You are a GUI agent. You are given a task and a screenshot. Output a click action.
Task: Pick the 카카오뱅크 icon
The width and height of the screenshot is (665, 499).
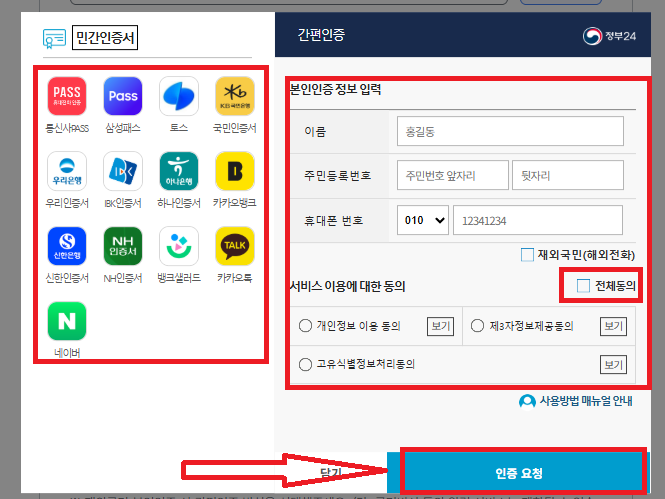point(235,171)
